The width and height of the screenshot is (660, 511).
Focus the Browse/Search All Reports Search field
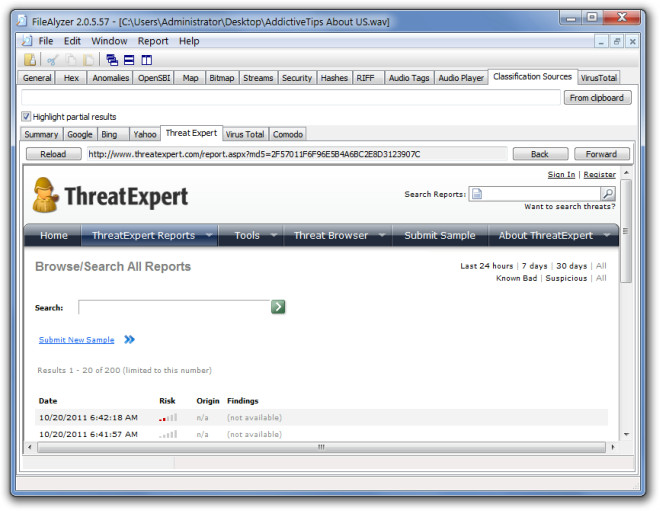pos(174,307)
